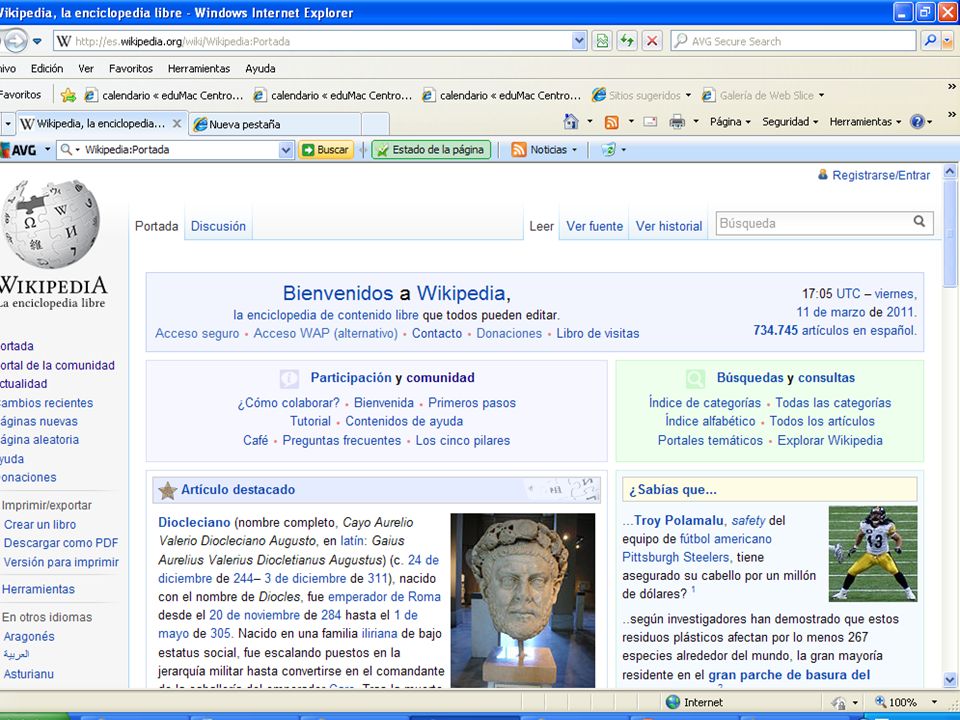
Task: Toggle the Compatibility View icon
Action: click(x=602, y=41)
